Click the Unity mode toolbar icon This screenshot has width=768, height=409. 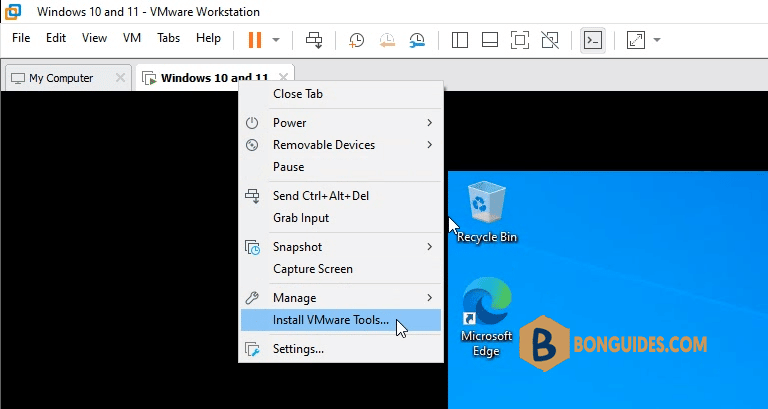[550, 40]
